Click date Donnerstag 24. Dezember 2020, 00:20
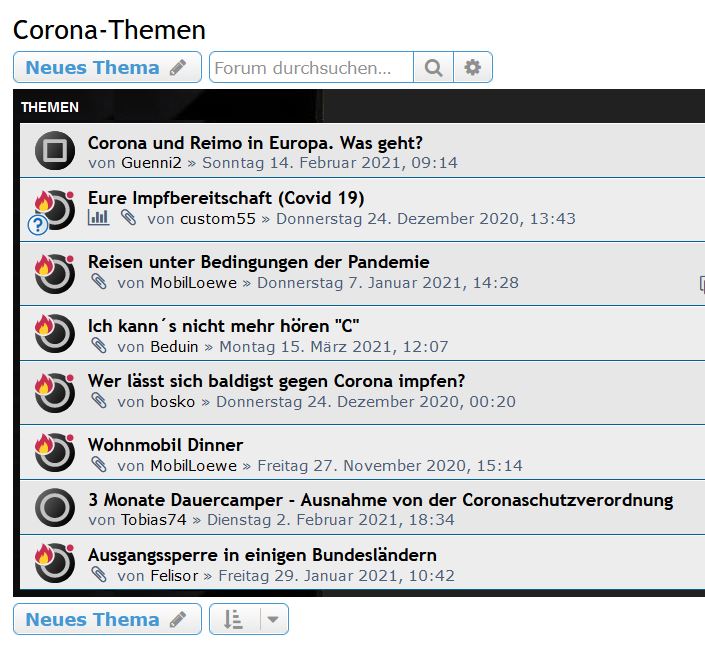705x645 pixels. [x=366, y=401]
